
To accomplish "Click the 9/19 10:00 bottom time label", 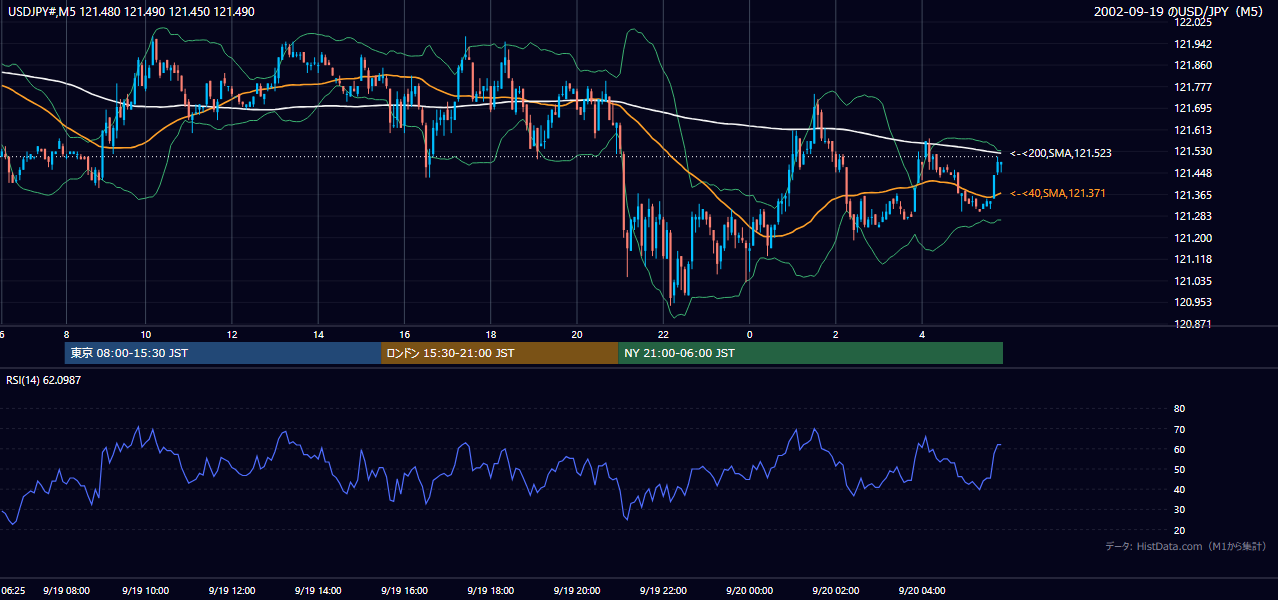I will (x=146, y=591).
